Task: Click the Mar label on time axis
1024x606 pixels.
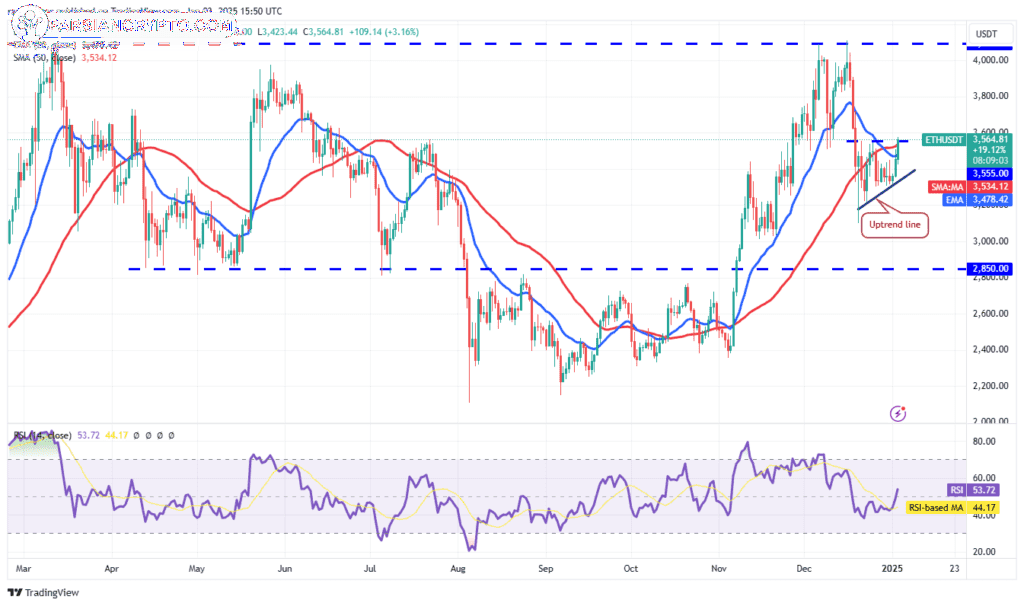Action: (x=24, y=568)
